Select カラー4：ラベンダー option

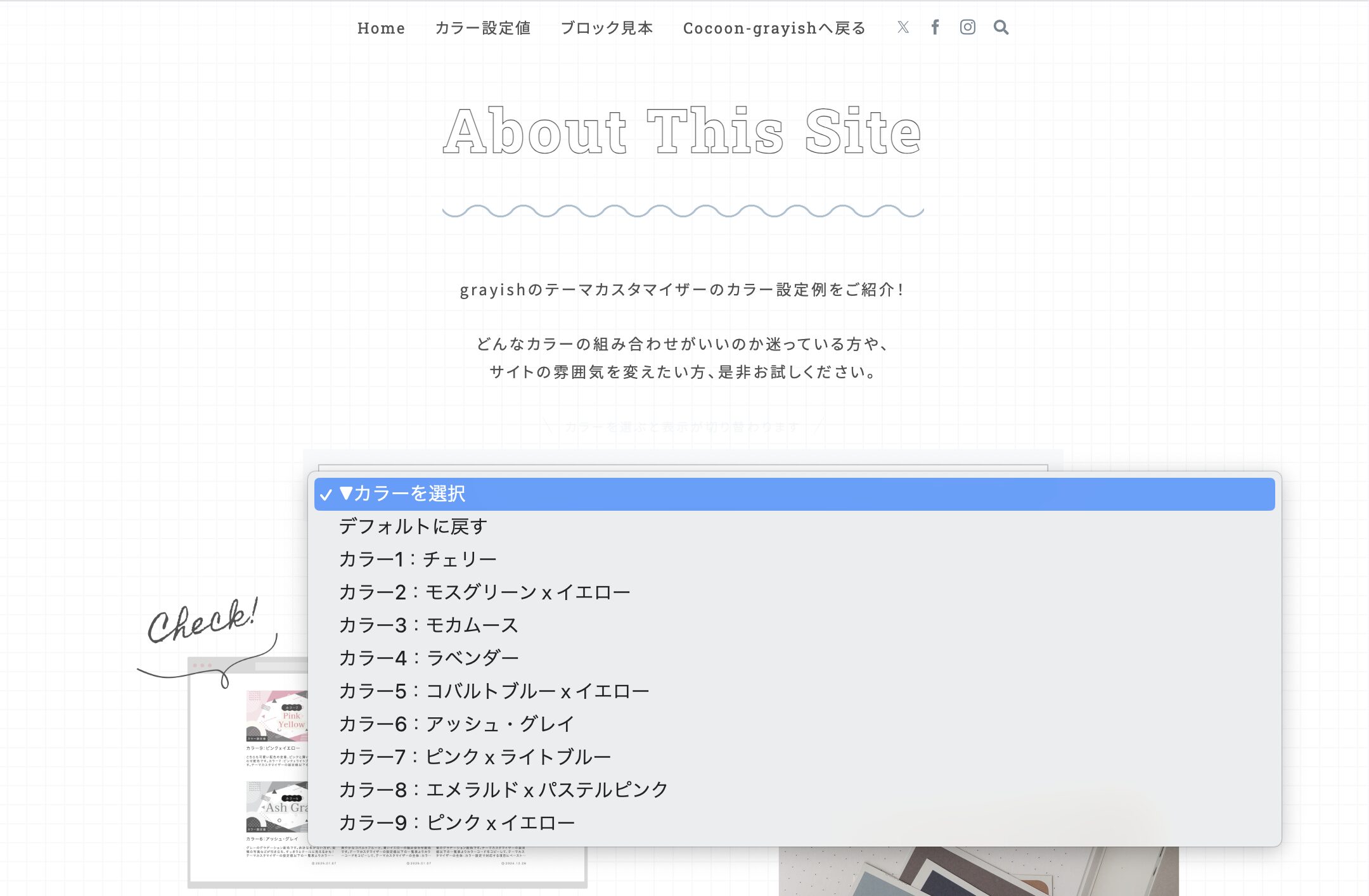pyautogui.click(x=794, y=658)
